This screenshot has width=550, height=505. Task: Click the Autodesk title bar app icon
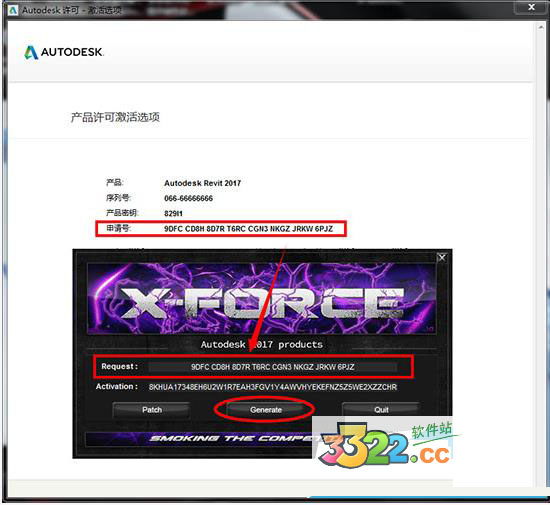pos(13,10)
